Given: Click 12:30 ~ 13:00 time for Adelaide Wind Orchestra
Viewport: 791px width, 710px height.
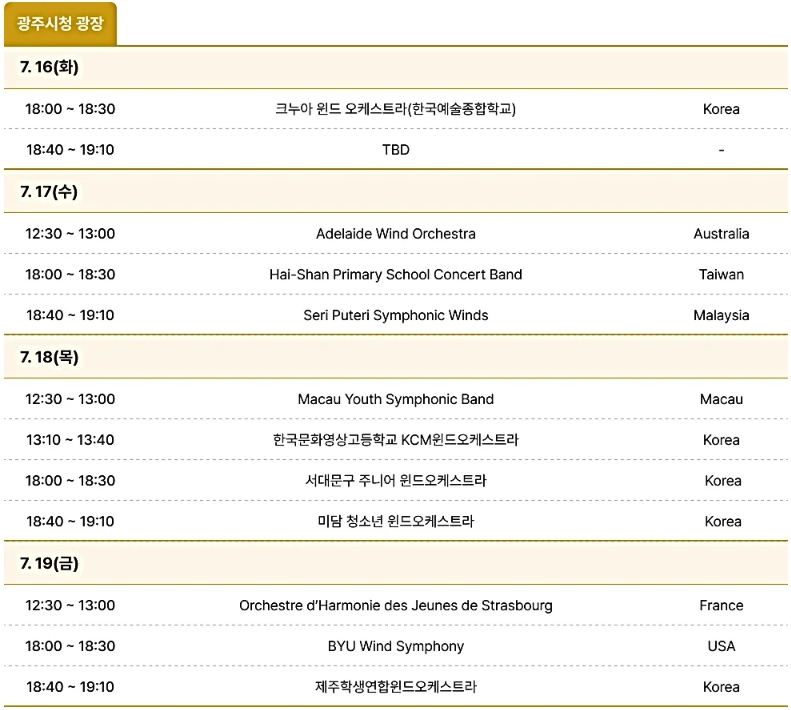Looking at the screenshot, I should pyautogui.click(x=70, y=234).
